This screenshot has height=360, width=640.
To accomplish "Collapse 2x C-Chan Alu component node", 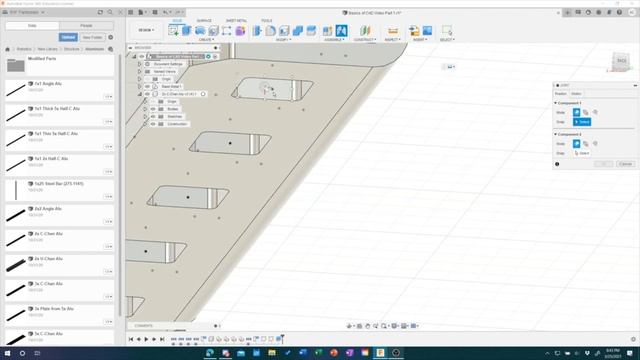I will (140, 94).
